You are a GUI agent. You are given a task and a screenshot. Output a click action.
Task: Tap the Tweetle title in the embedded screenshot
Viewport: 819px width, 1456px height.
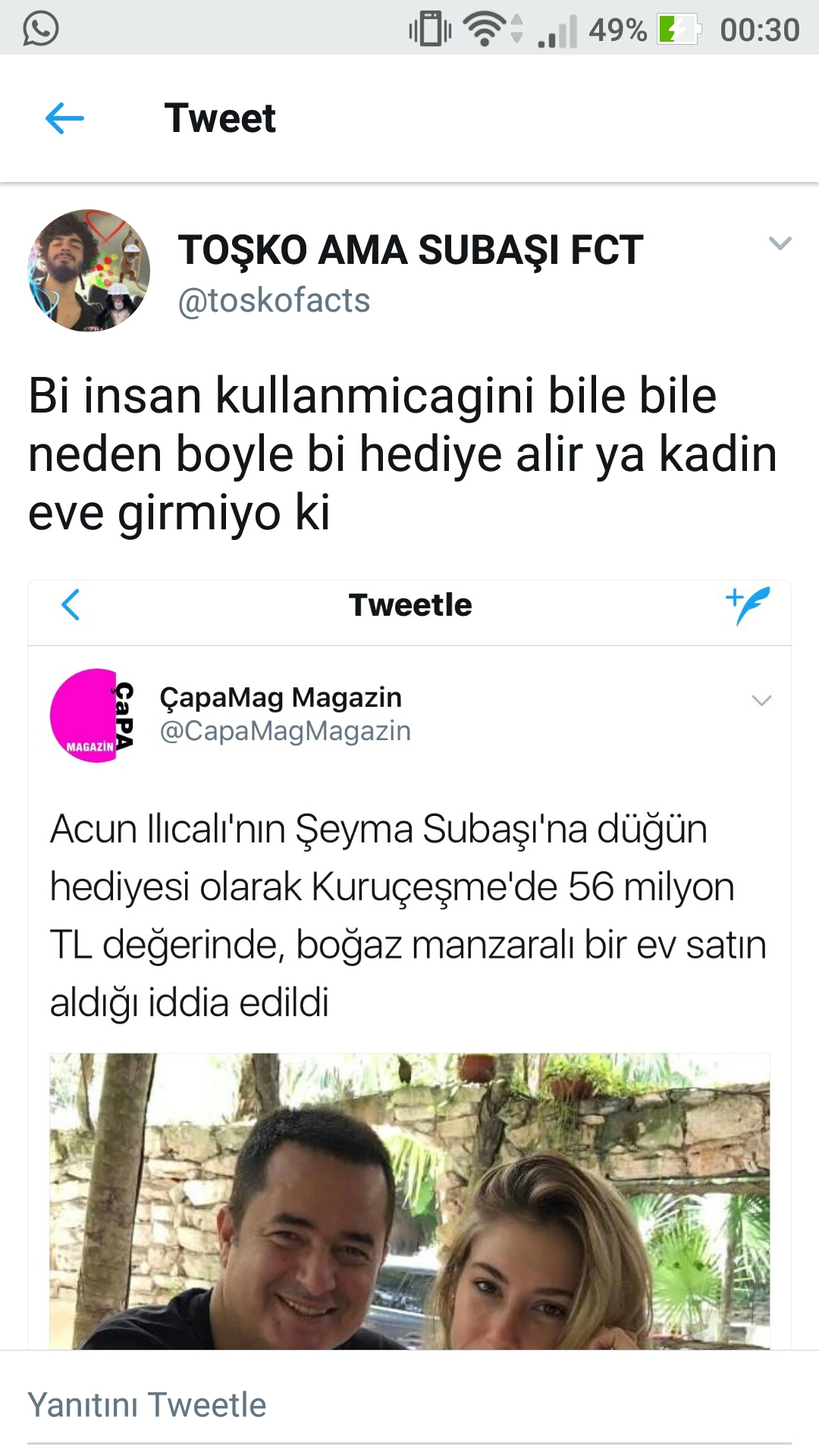tap(410, 605)
